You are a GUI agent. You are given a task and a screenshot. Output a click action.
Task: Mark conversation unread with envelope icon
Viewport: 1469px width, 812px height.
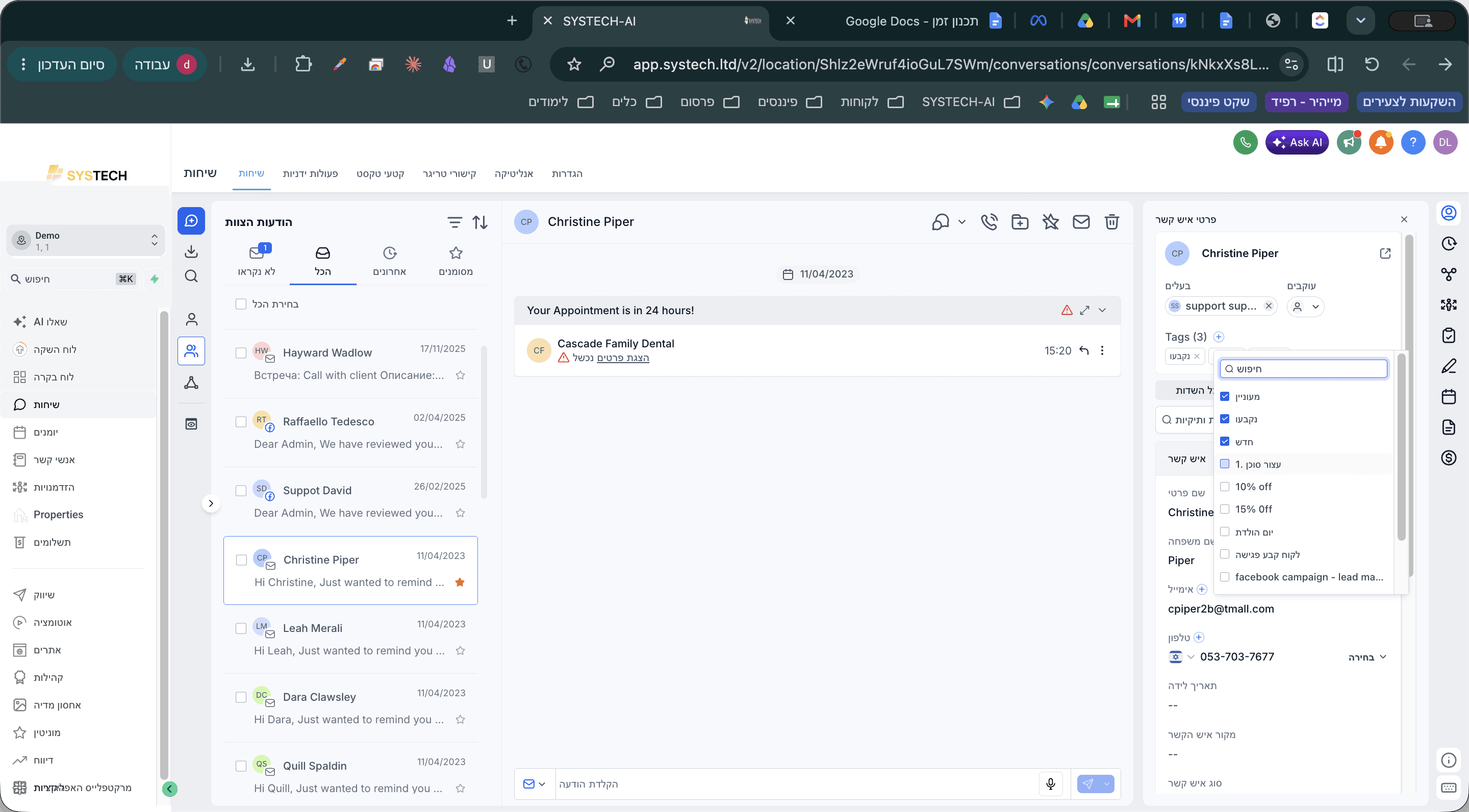(1081, 222)
